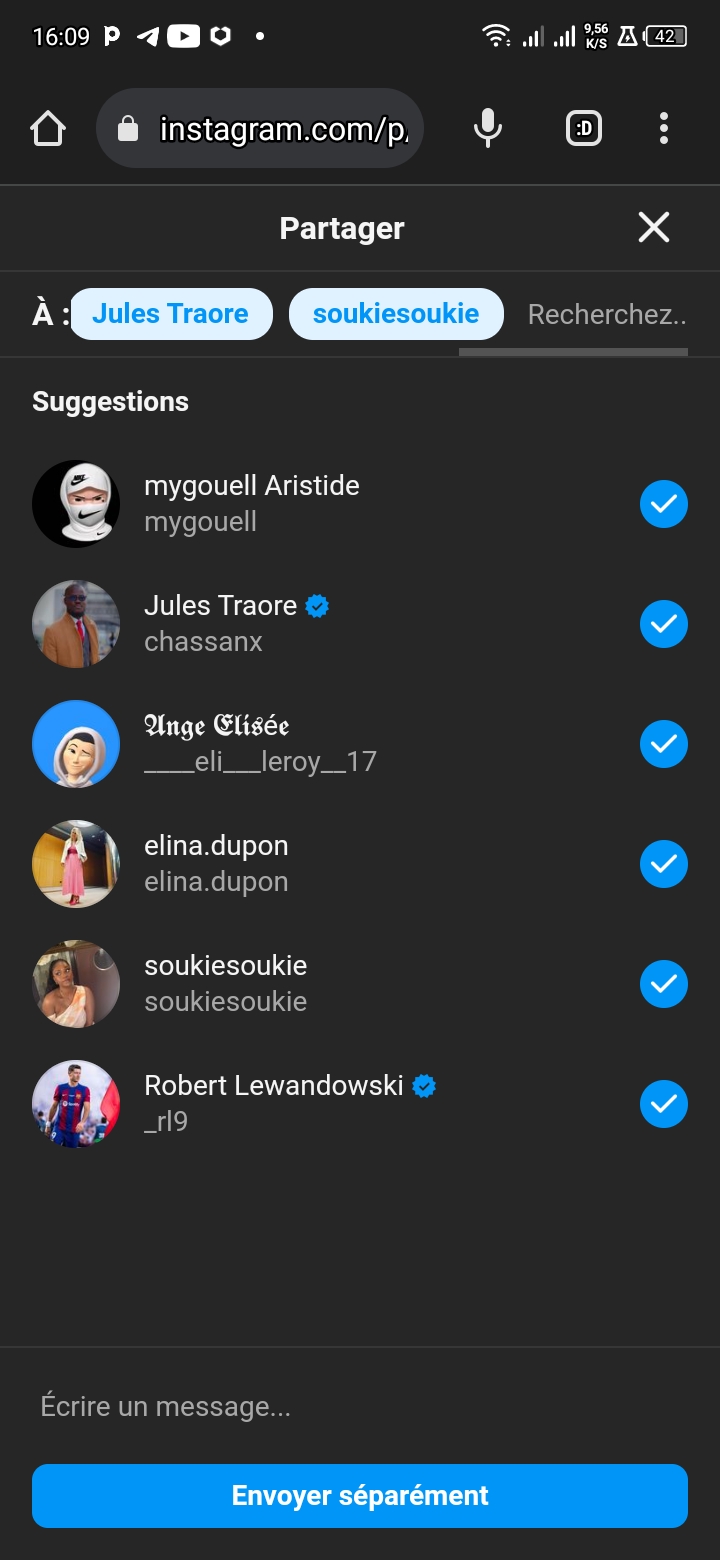Tap Jules Traore's verified badge
This screenshot has width=720, height=1560.
point(317,606)
